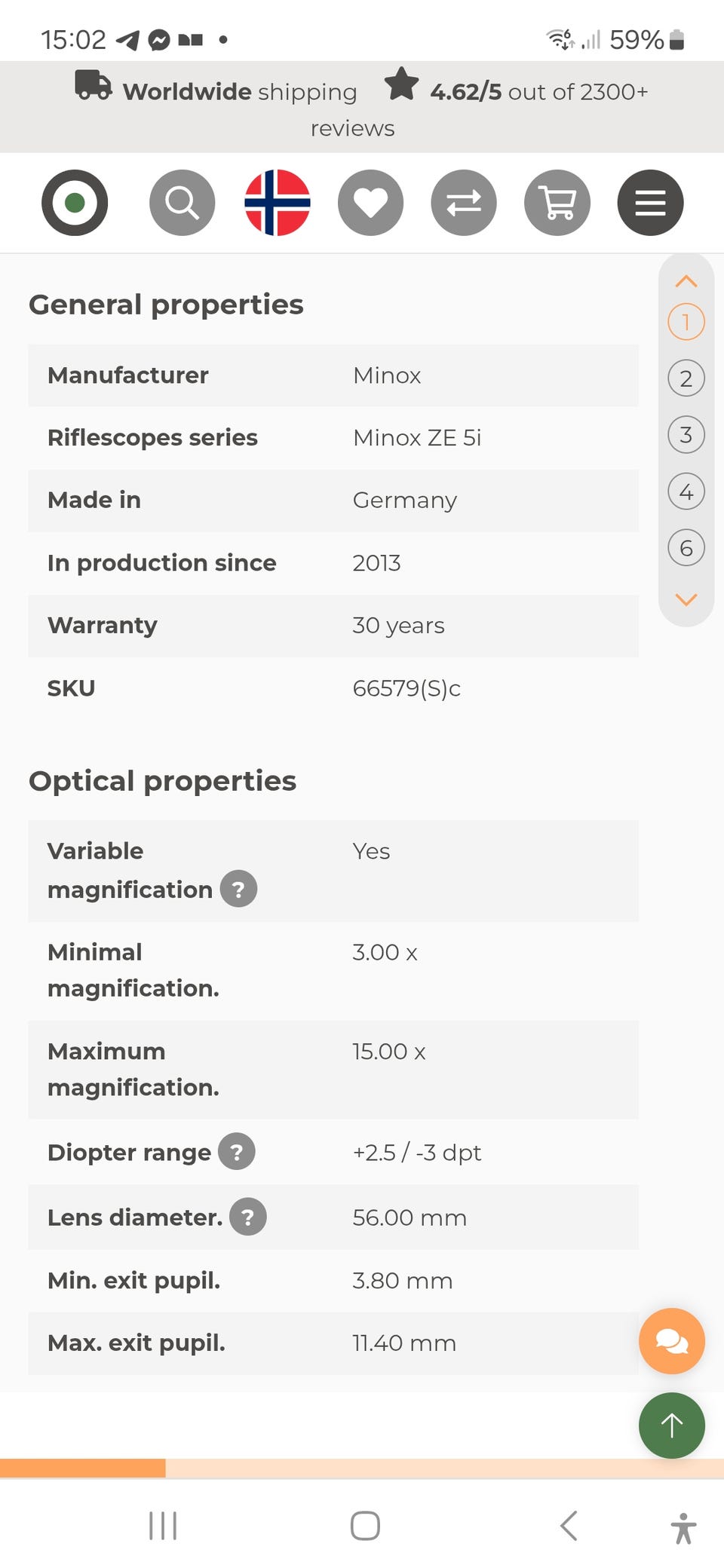Jump to section 2 in navigator
Viewport: 724px width, 1568px height.
click(686, 378)
